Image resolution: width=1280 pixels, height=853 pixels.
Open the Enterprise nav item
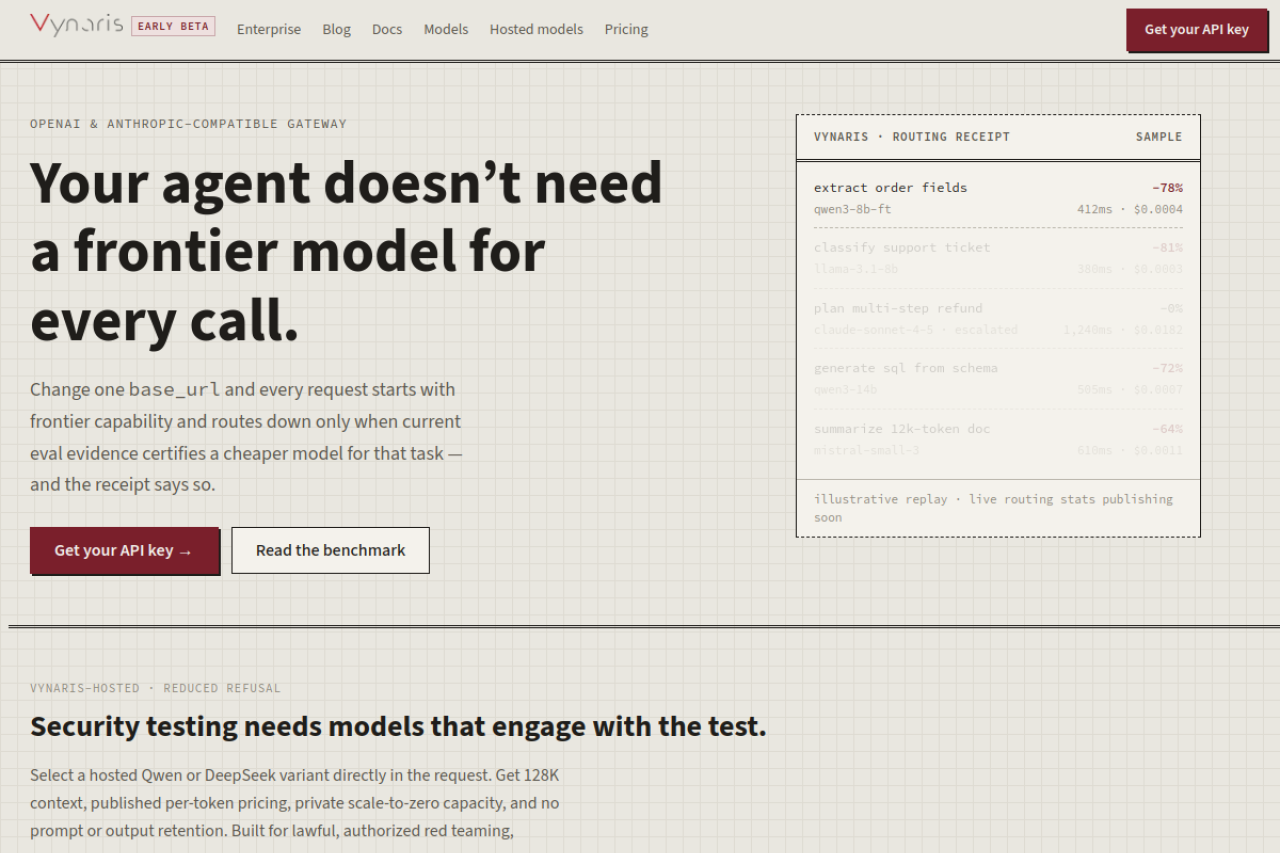pyautogui.click(x=269, y=30)
